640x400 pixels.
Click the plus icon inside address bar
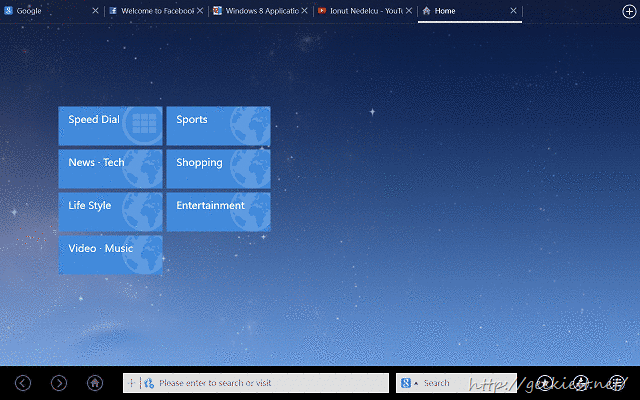coord(132,383)
